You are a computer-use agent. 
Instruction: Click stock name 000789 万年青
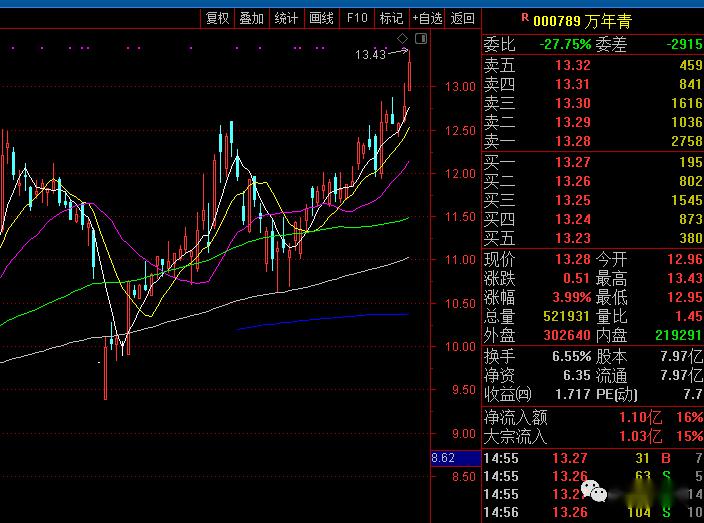click(x=582, y=21)
